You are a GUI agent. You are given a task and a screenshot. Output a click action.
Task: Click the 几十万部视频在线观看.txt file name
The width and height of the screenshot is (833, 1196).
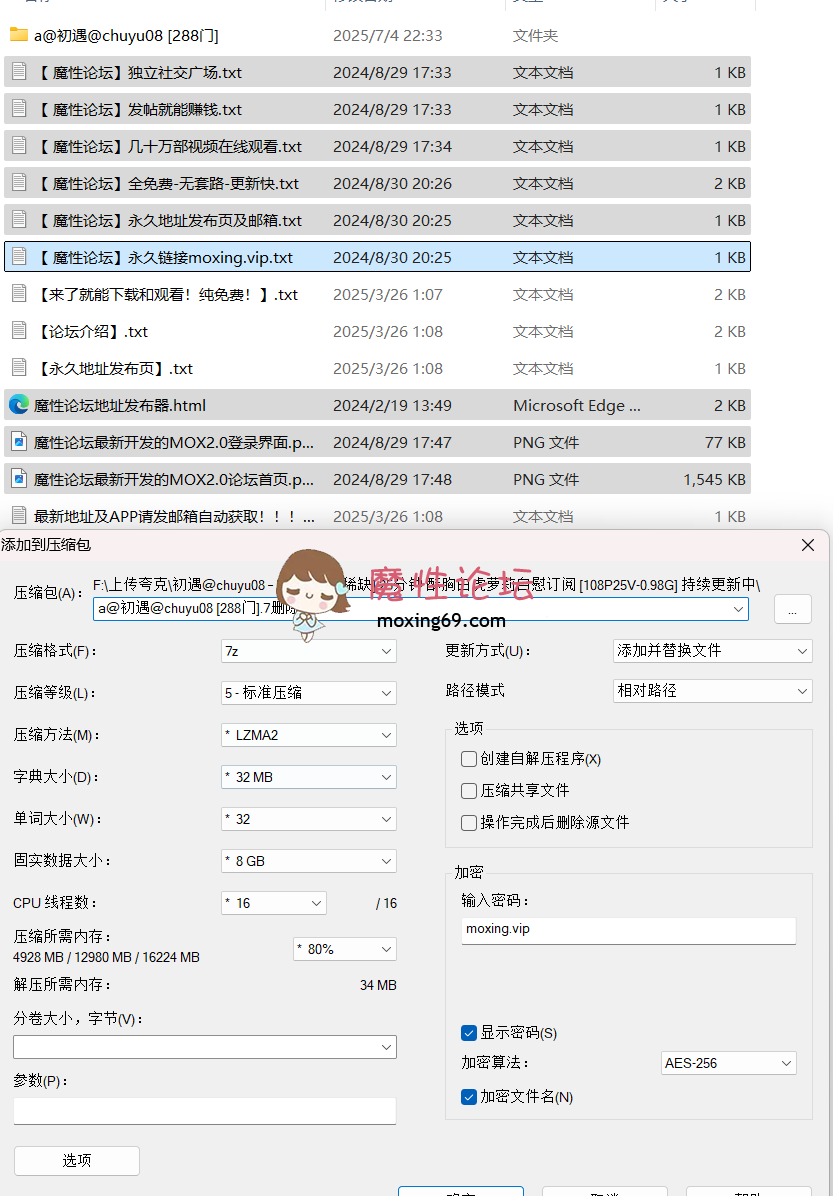168,146
